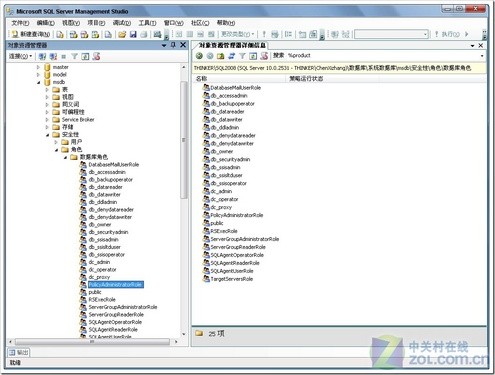Screen dimensions: 495x375
Task: Open the 窗口(W) menu
Action: 174,23
